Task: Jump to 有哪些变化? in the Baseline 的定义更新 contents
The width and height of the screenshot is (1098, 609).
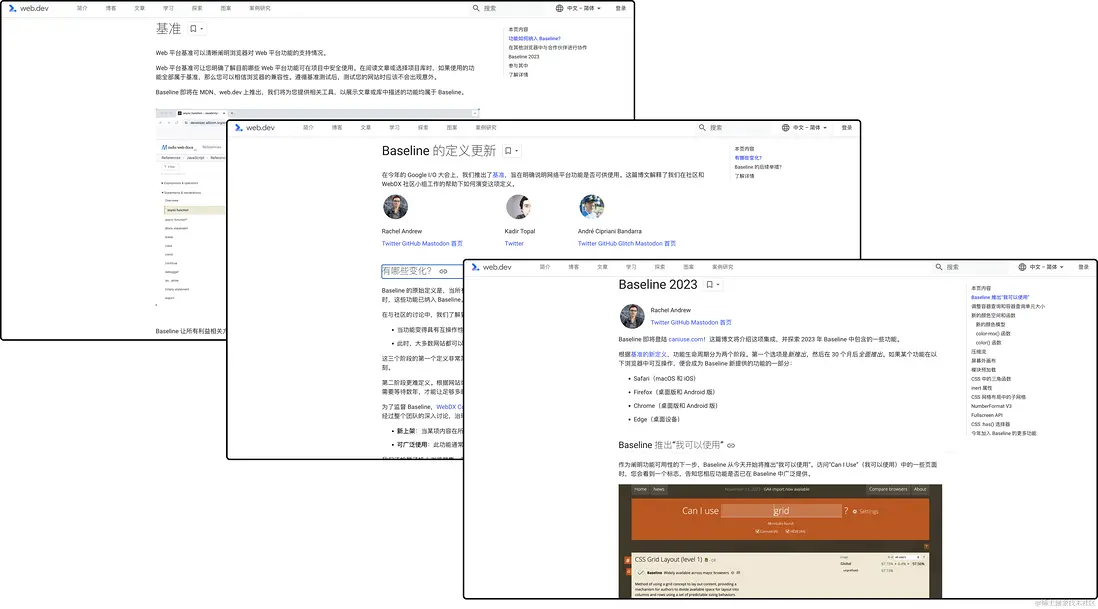Action: [748, 158]
